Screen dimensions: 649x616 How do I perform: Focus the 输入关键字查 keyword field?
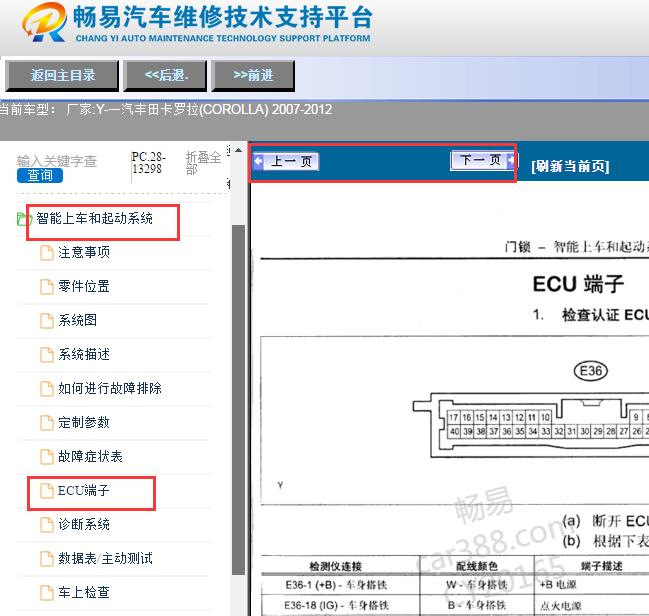coord(57,161)
